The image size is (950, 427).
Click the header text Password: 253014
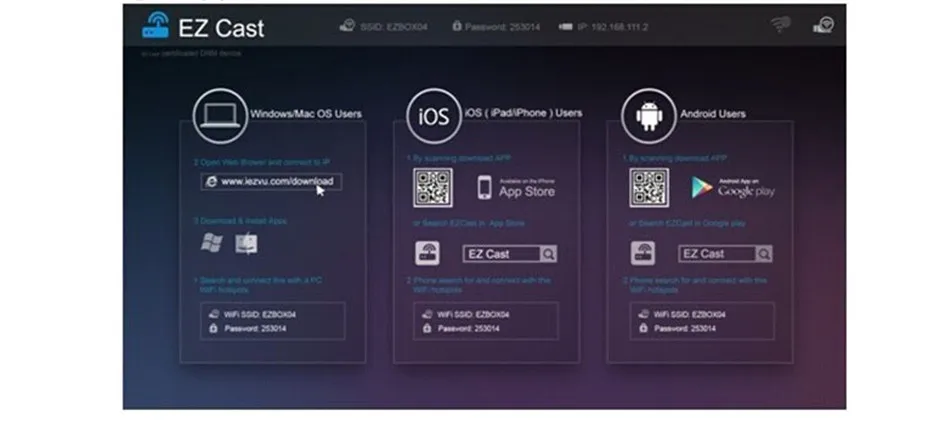click(502, 27)
